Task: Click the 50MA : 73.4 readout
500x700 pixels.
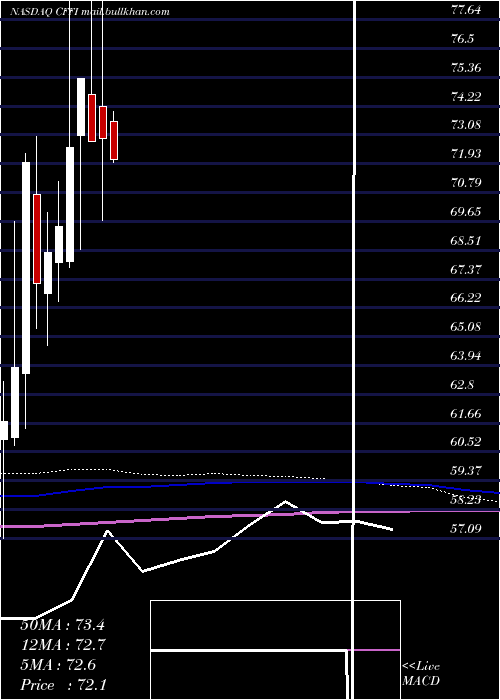Action: [62, 625]
